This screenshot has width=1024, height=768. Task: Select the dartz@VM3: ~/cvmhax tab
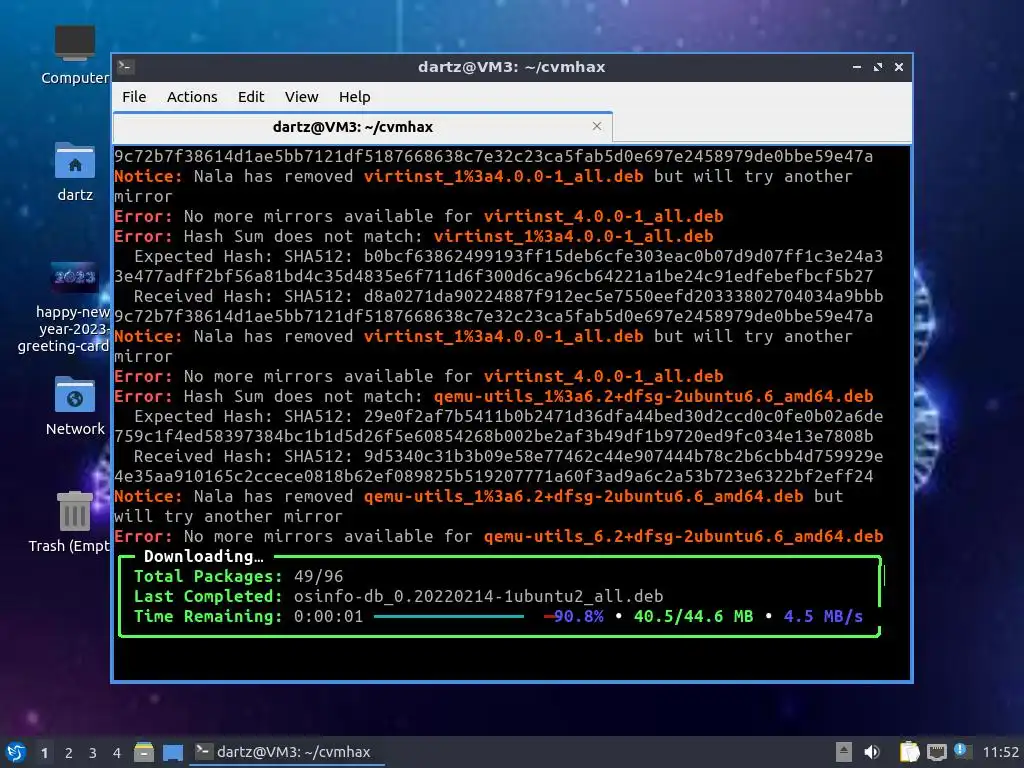pos(362,127)
